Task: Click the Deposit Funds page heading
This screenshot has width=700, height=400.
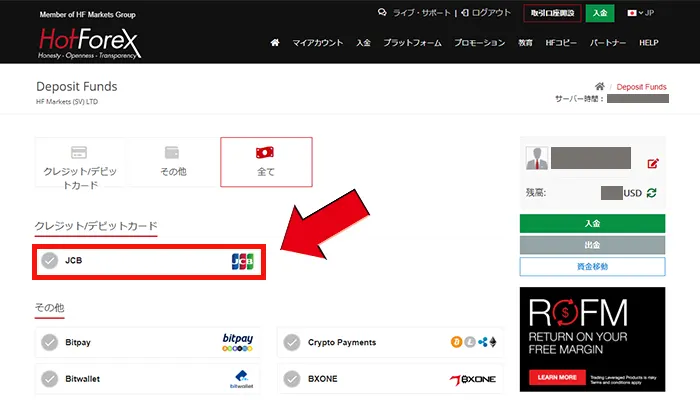Action: click(77, 86)
